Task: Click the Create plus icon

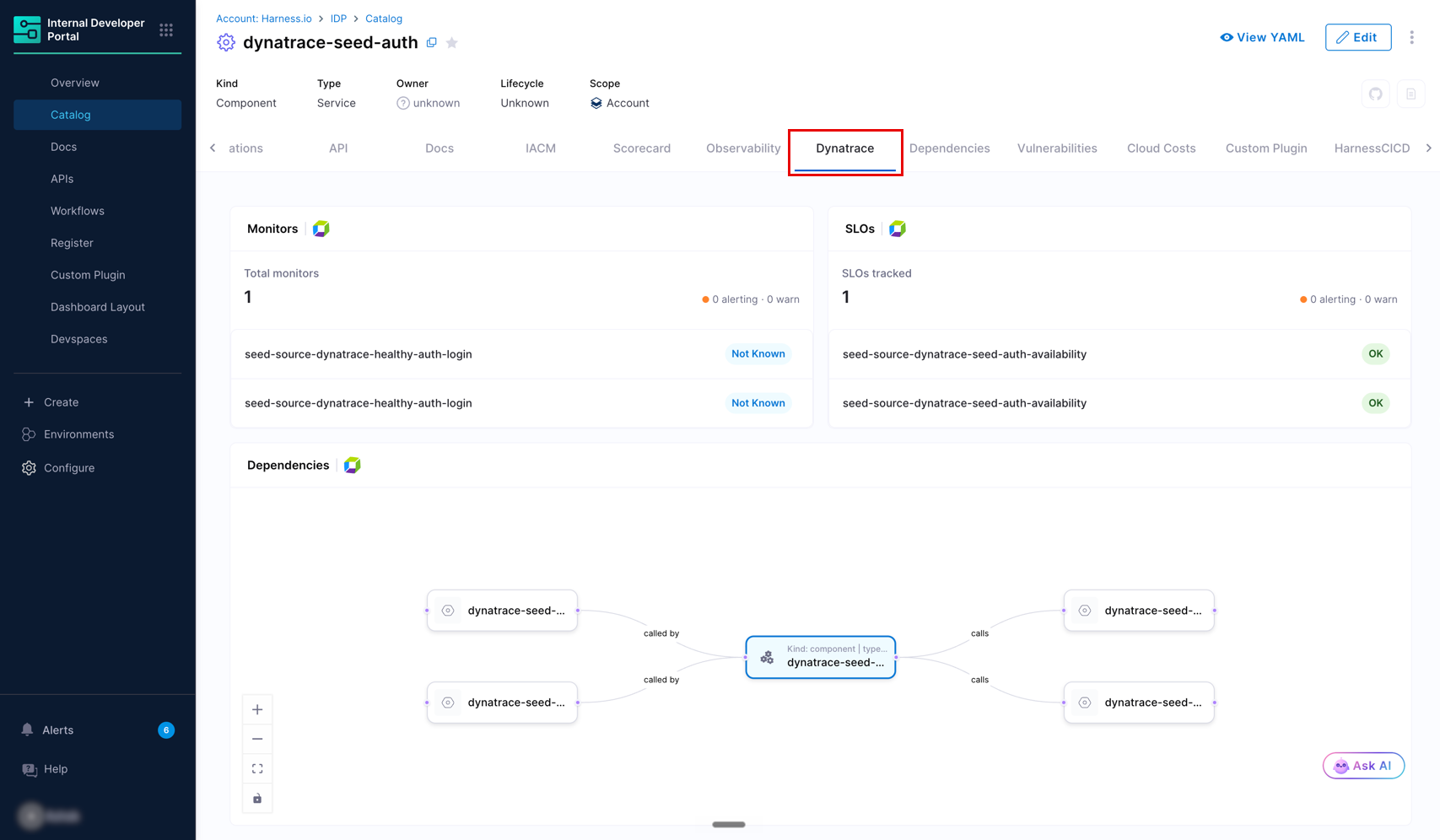Action: (29, 402)
